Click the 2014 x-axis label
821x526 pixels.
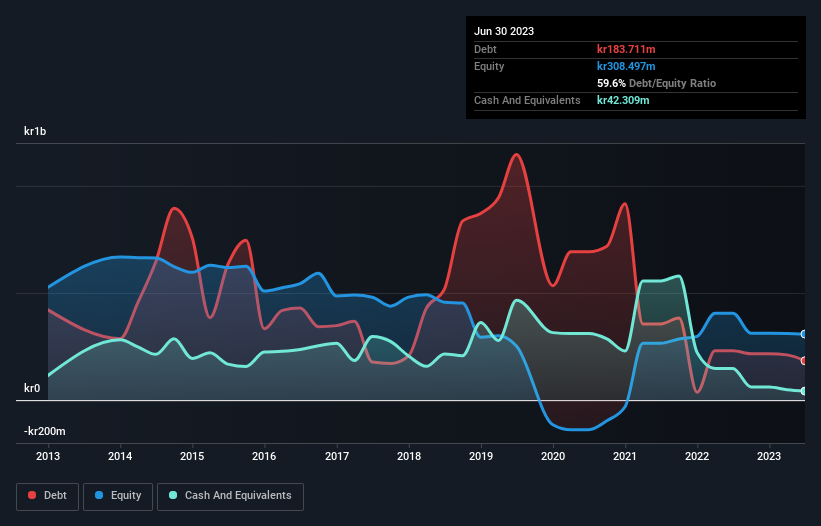point(120,456)
